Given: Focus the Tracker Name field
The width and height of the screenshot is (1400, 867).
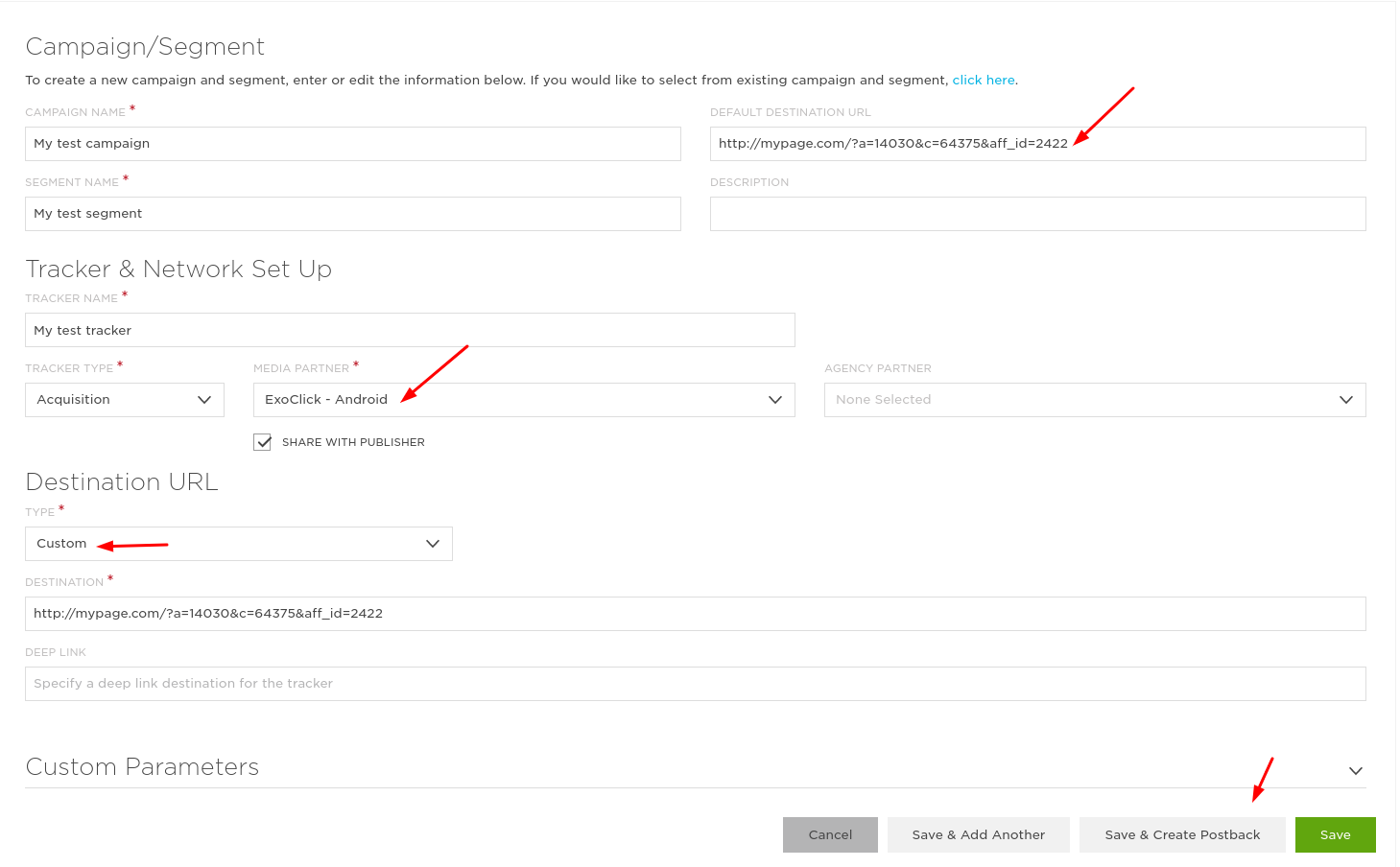Looking at the screenshot, I should 409,330.
